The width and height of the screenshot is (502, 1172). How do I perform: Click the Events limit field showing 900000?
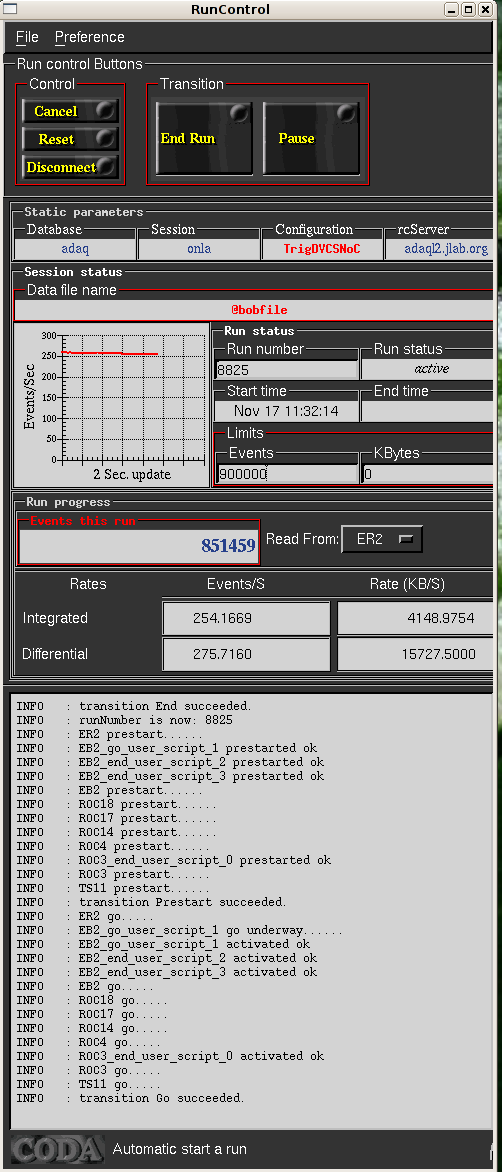pyautogui.click(x=287, y=474)
